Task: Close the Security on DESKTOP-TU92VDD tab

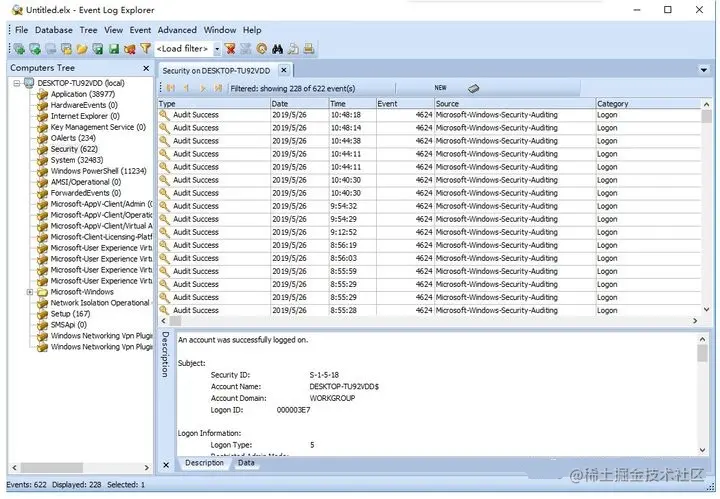Action: (284, 70)
